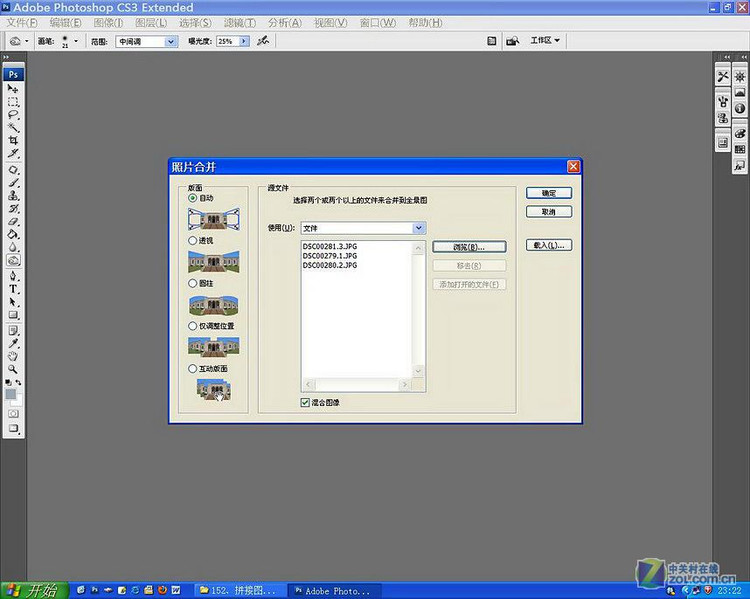Screen dimensions: 750x599
Task: Select the Paint Bucket tool
Action: point(13,234)
